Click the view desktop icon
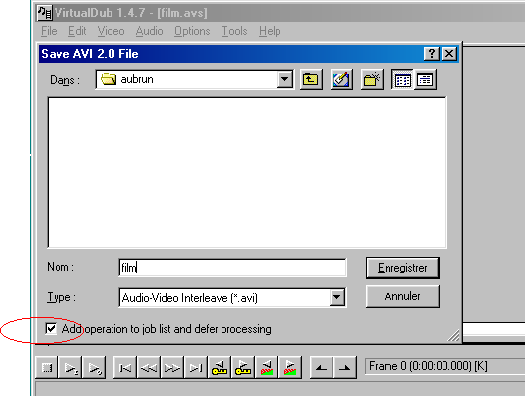 click(342, 80)
